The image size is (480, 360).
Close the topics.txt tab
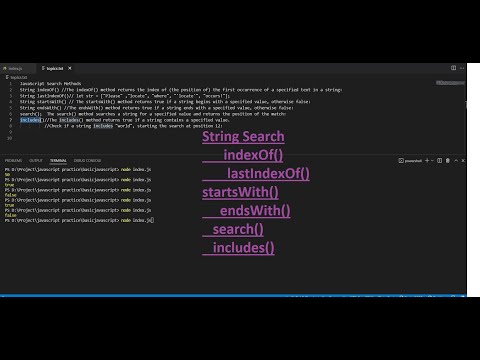coord(70,68)
